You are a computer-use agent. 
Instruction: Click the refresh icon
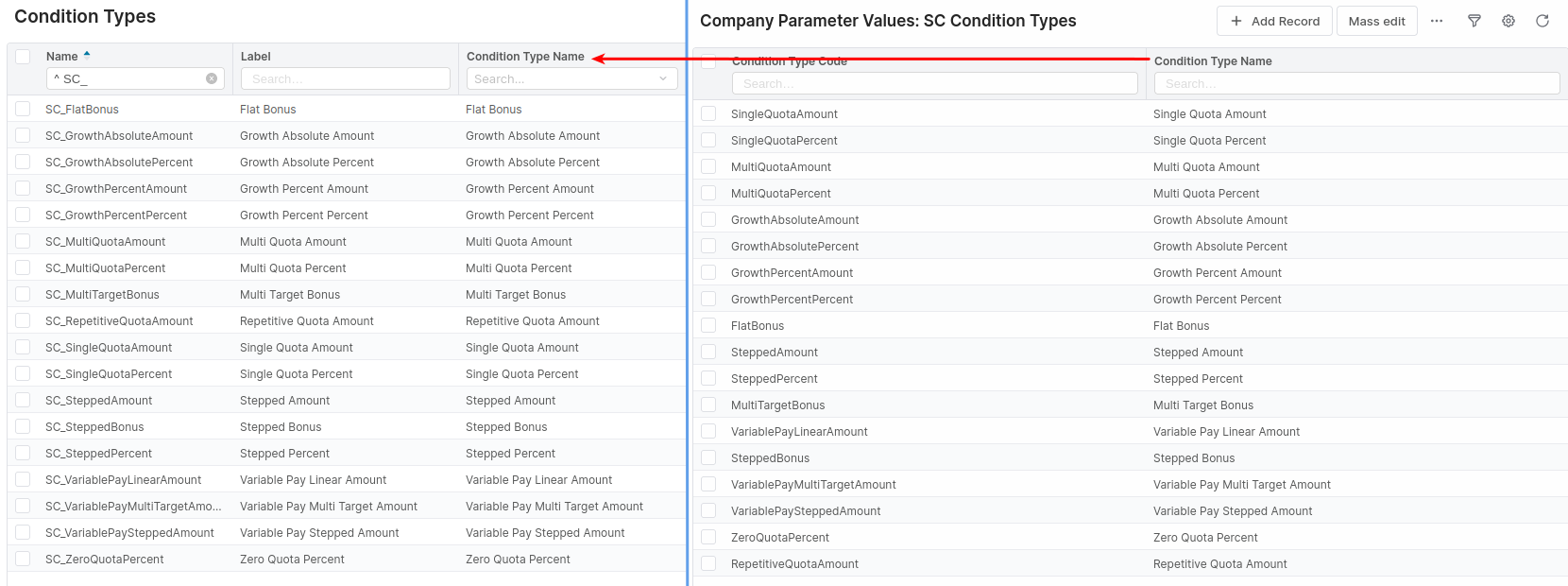pos(1542,21)
